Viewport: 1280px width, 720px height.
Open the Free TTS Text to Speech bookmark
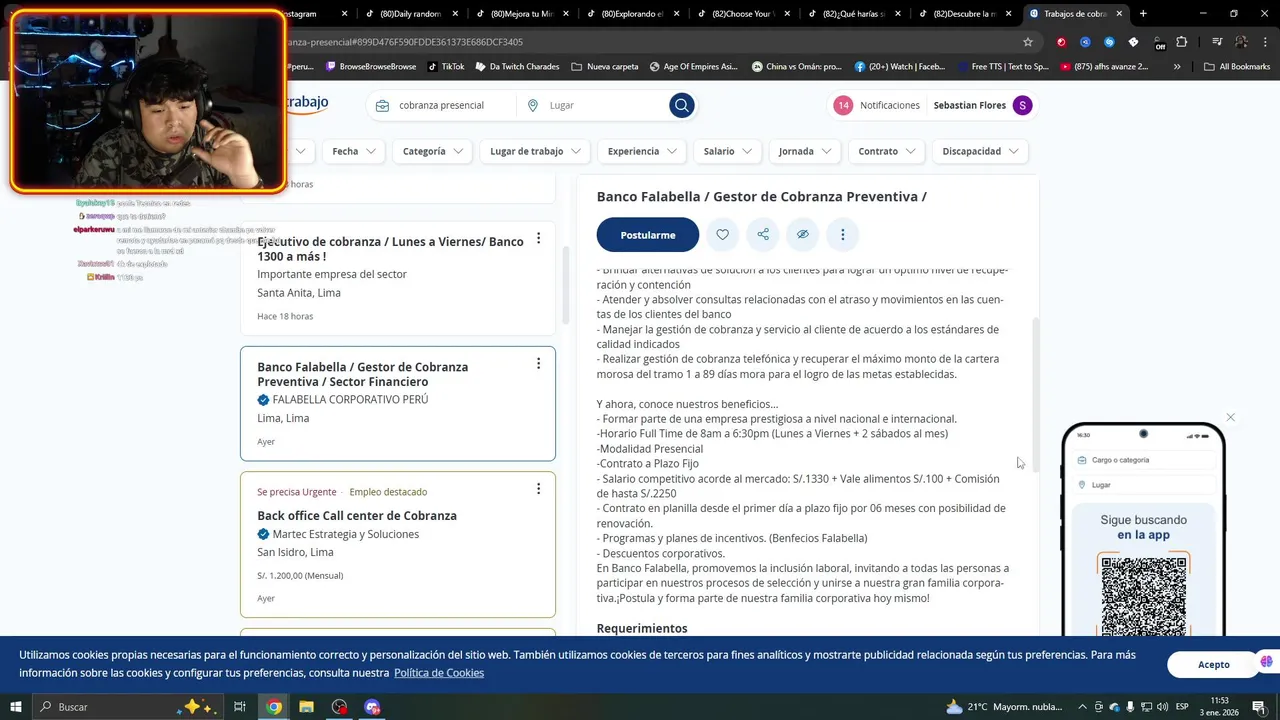coord(1001,67)
